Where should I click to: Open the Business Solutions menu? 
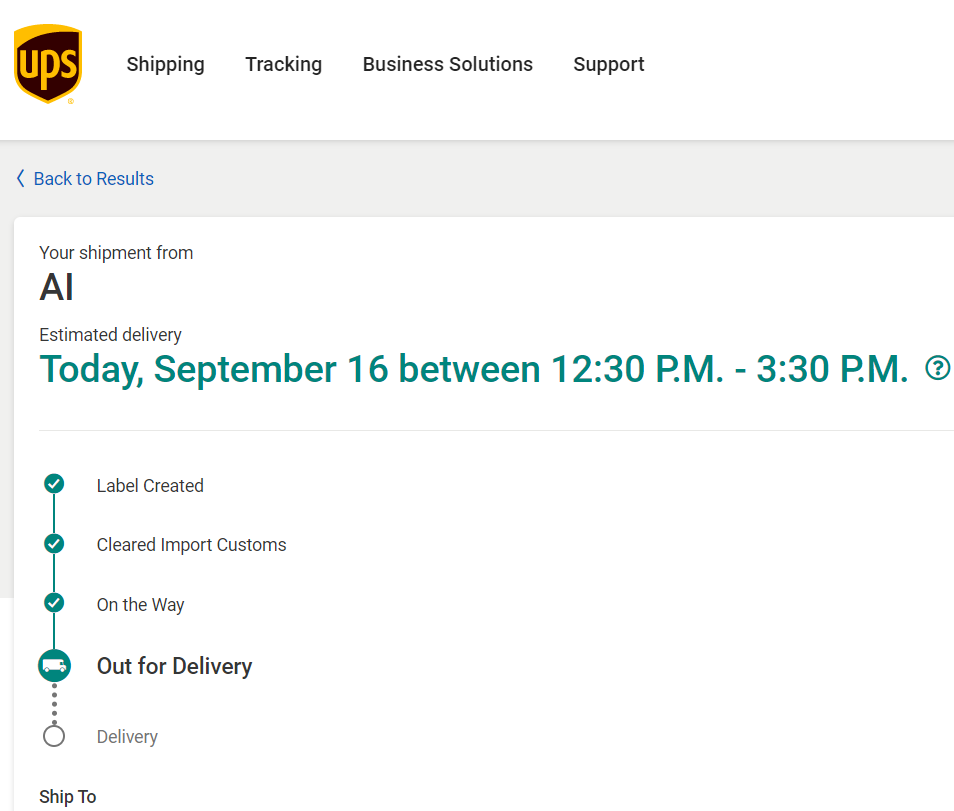[448, 64]
